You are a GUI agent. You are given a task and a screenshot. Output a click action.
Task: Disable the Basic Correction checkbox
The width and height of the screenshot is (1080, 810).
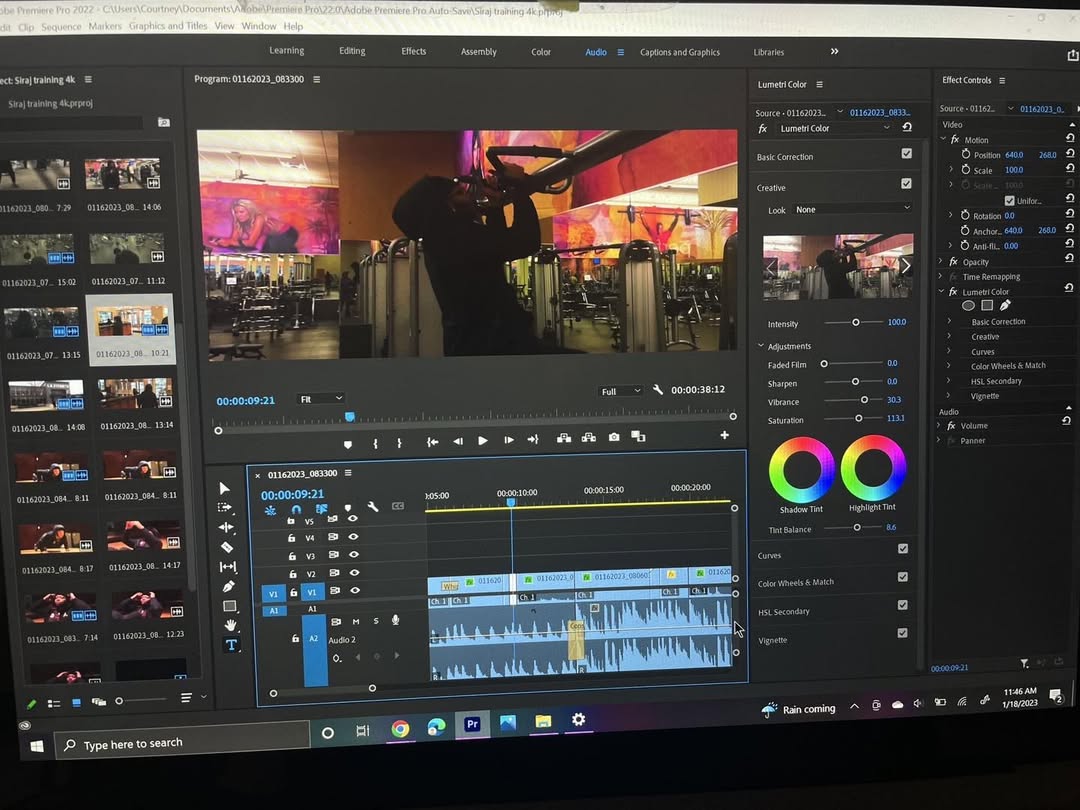(x=906, y=154)
